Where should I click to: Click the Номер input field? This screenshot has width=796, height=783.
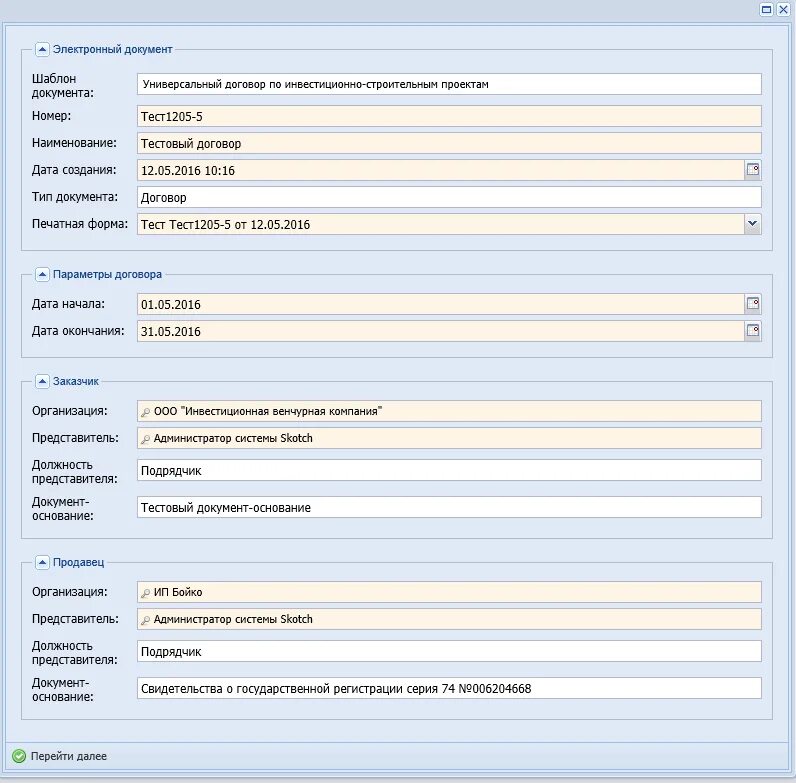pyautogui.click(x=448, y=117)
